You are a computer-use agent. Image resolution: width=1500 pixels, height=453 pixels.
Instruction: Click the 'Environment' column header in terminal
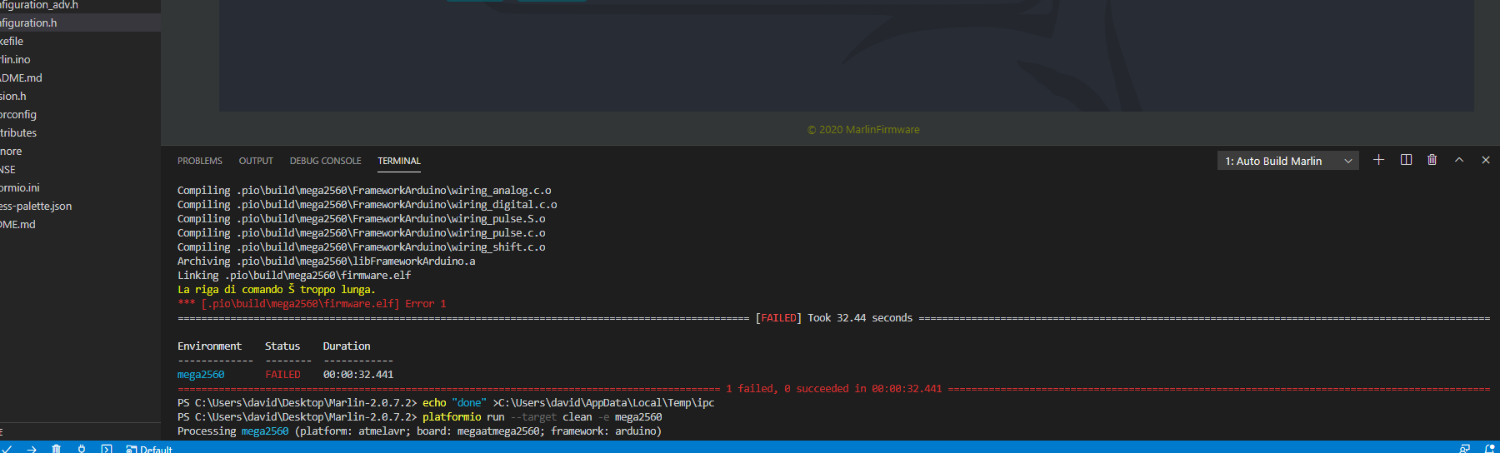point(209,346)
